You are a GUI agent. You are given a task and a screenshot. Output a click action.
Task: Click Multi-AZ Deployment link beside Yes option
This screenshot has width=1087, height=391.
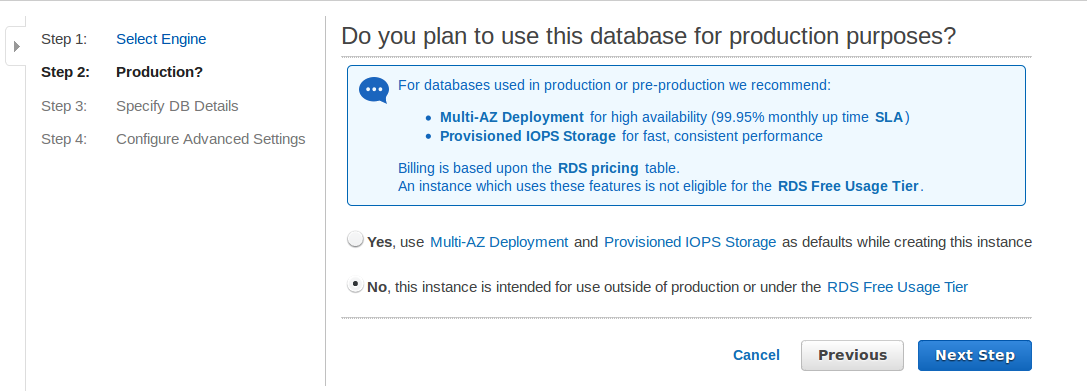point(499,242)
